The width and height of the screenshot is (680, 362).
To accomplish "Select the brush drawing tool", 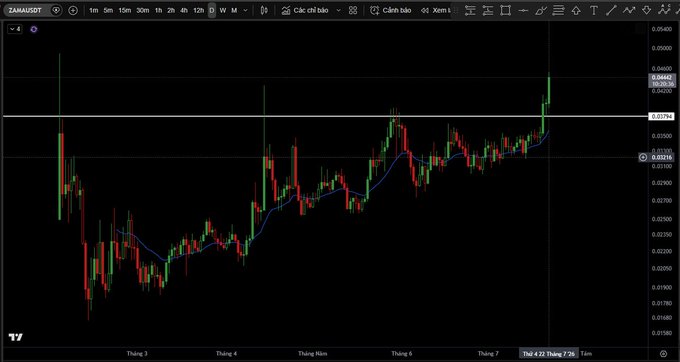I will (541, 10).
